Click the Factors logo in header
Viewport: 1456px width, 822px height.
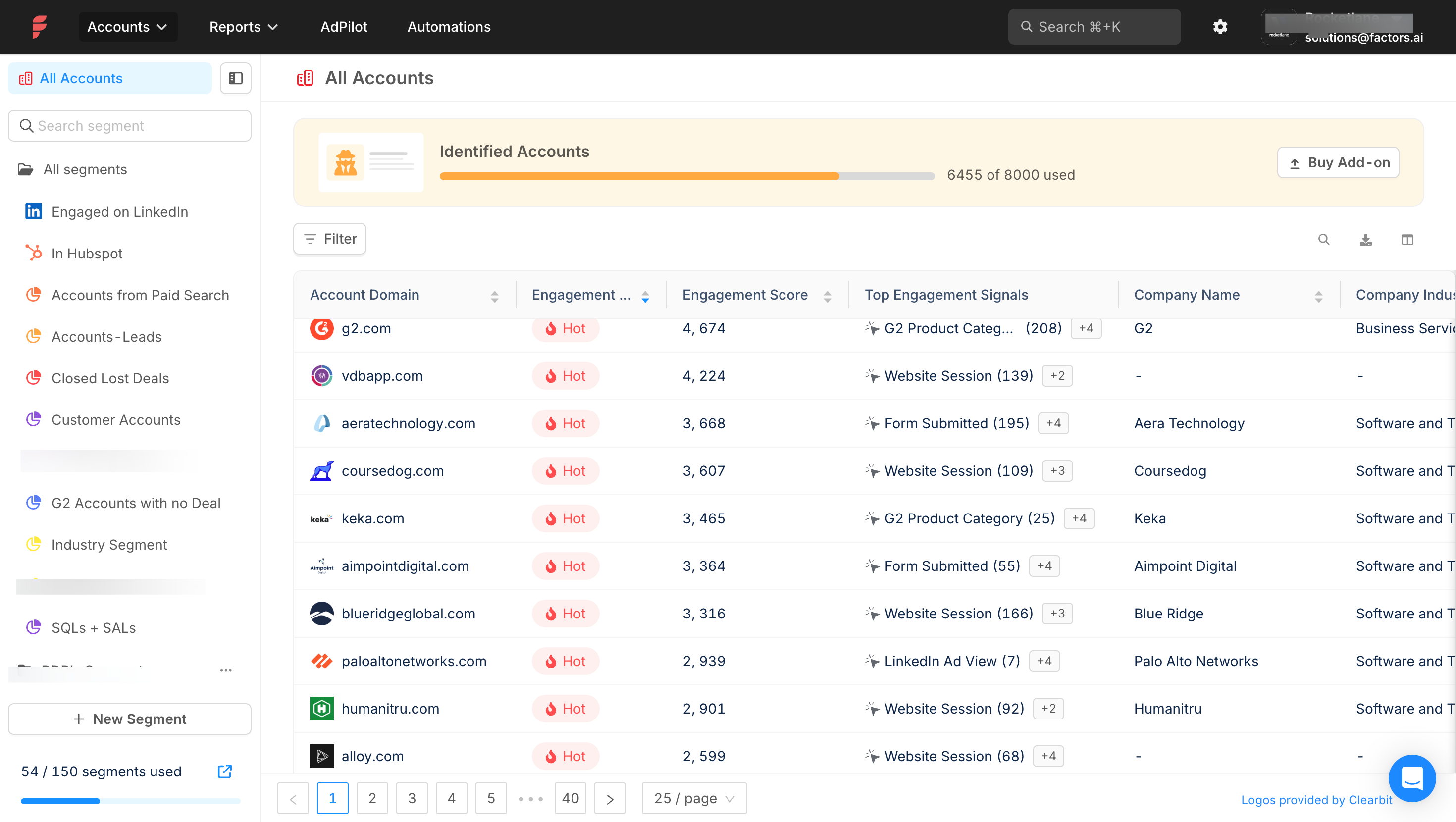pos(40,27)
